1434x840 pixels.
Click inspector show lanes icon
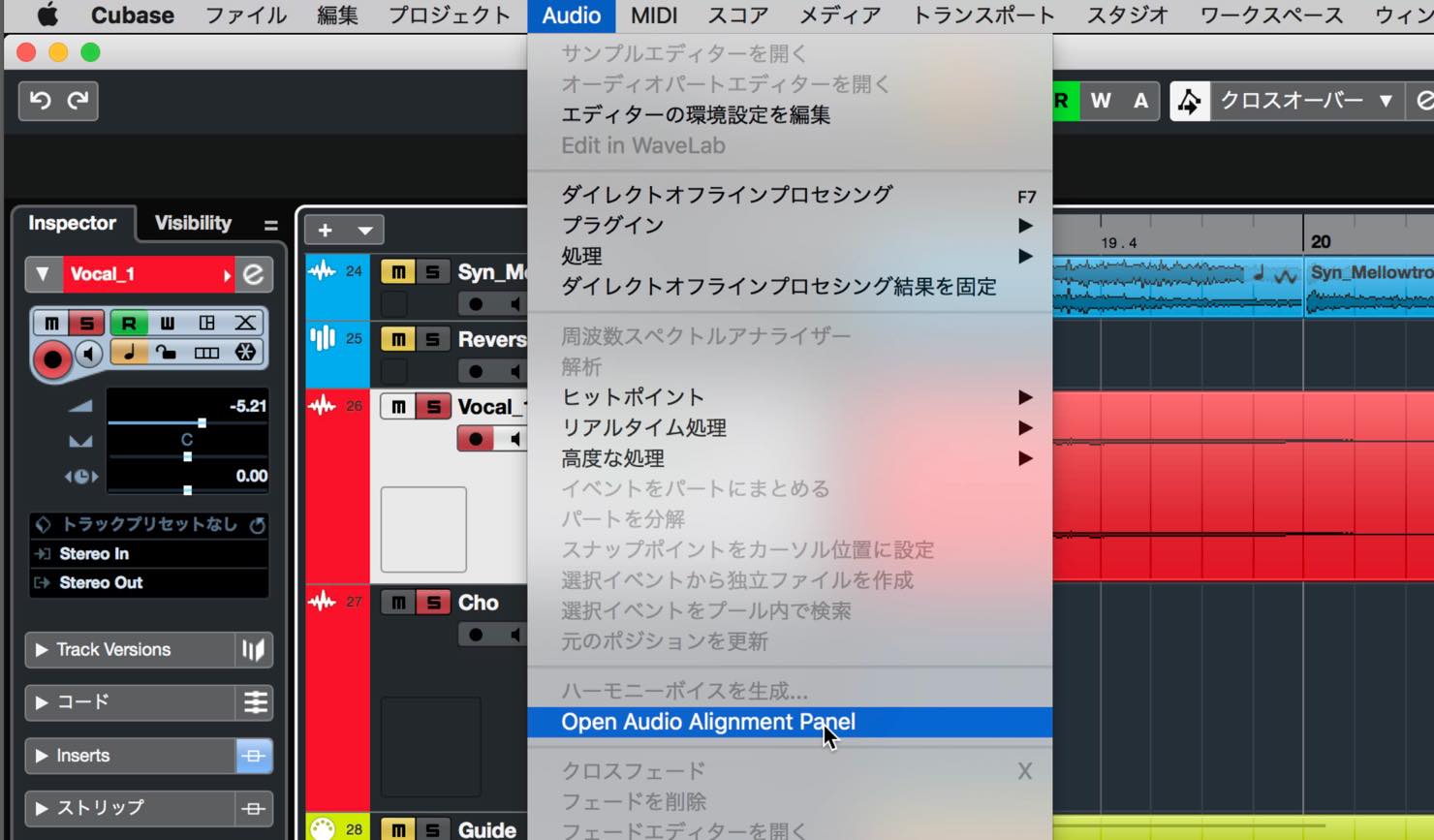(206, 353)
